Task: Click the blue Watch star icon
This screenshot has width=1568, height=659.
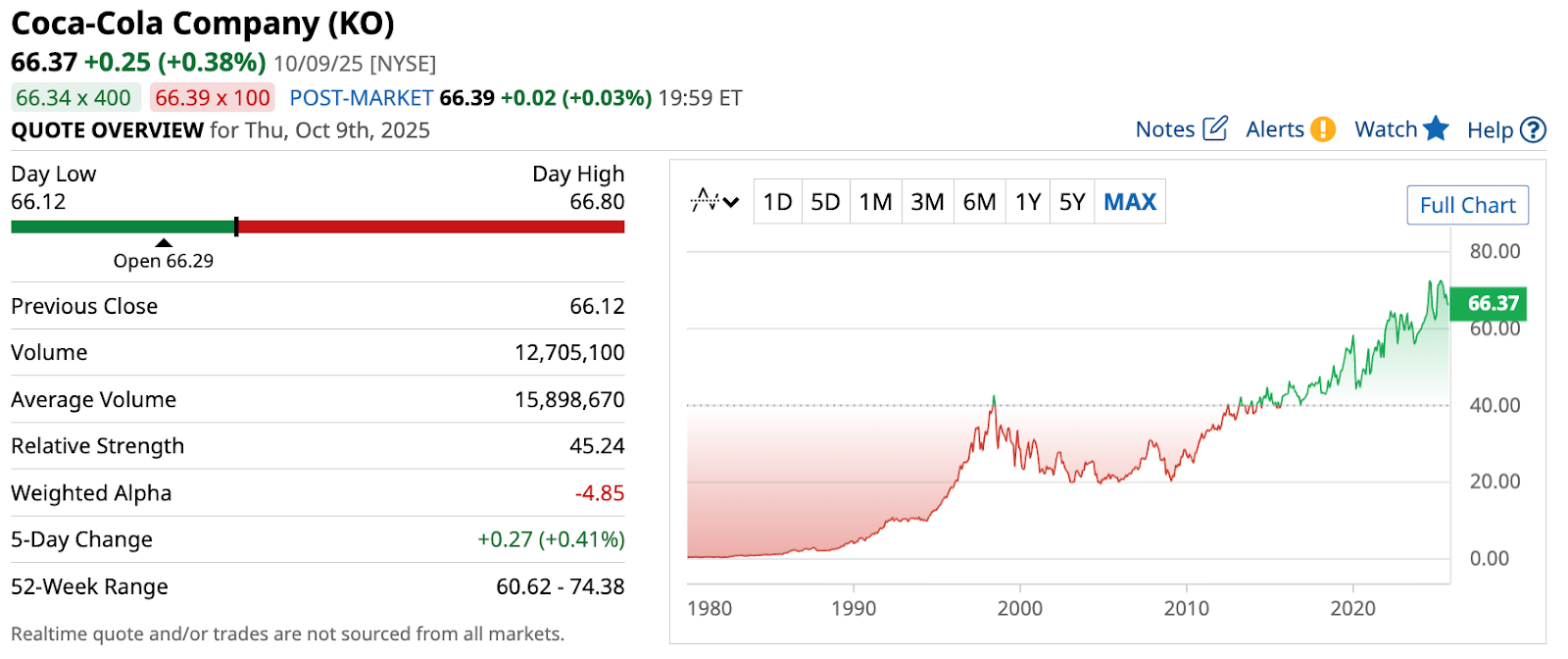Action: tap(1436, 128)
